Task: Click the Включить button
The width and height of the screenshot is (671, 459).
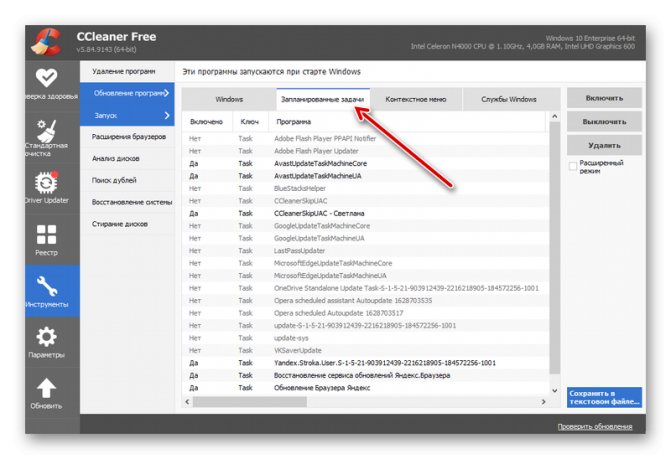Action: point(604,98)
